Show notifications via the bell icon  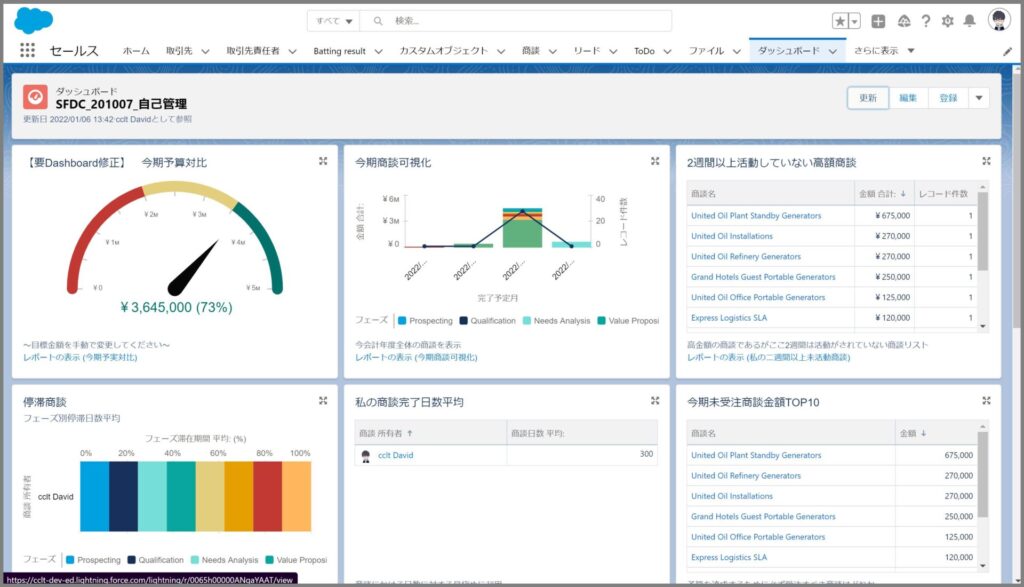[x=969, y=21]
